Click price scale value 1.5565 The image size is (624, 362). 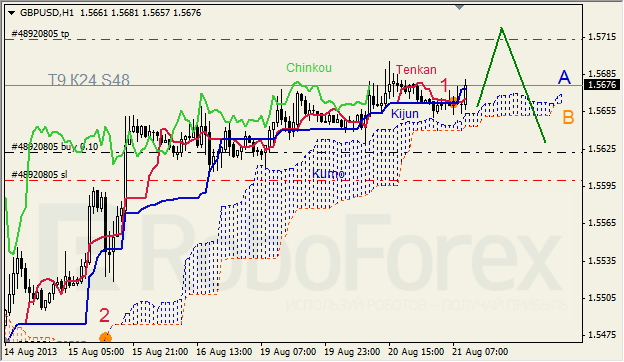[x=602, y=223]
